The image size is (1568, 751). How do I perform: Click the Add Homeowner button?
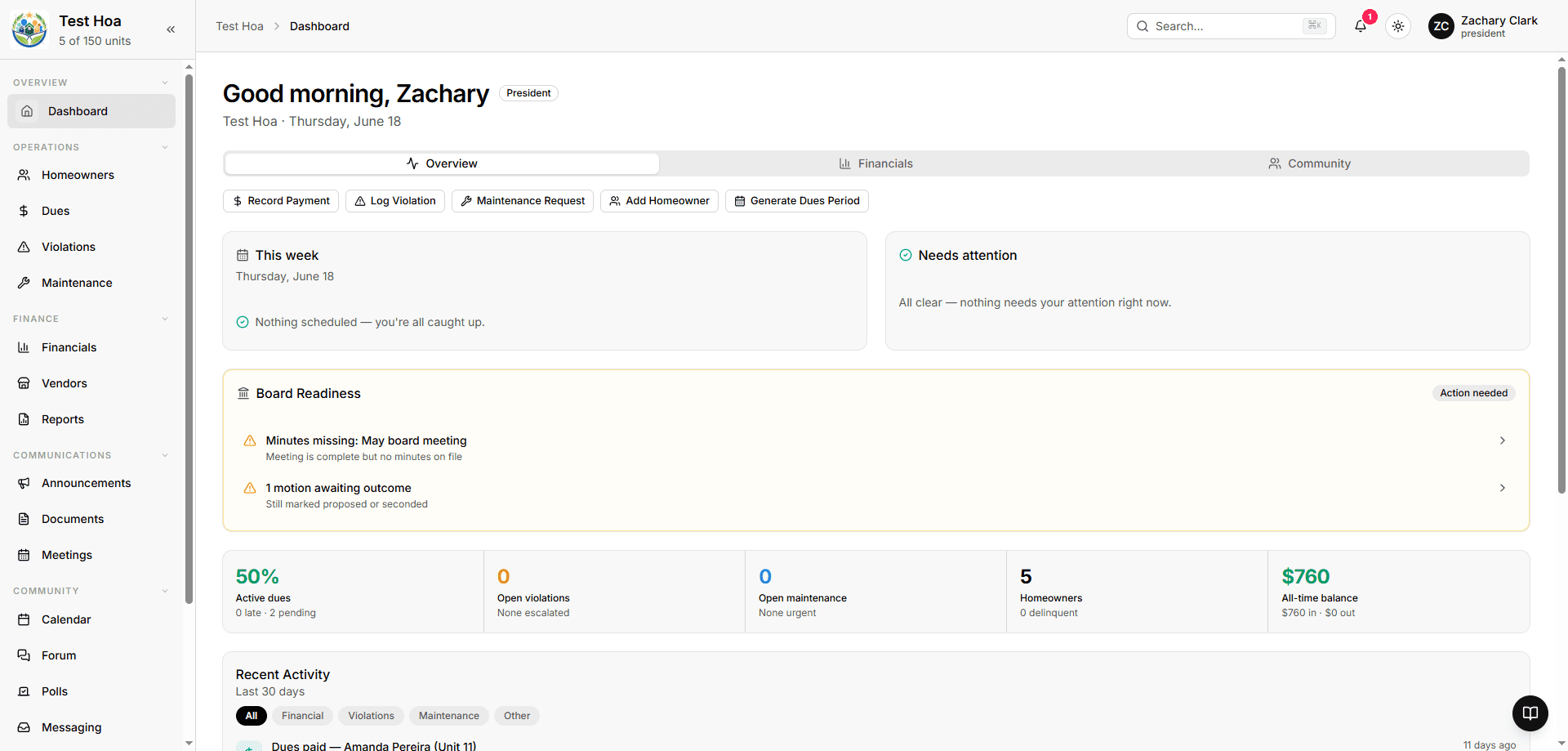click(x=659, y=201)
